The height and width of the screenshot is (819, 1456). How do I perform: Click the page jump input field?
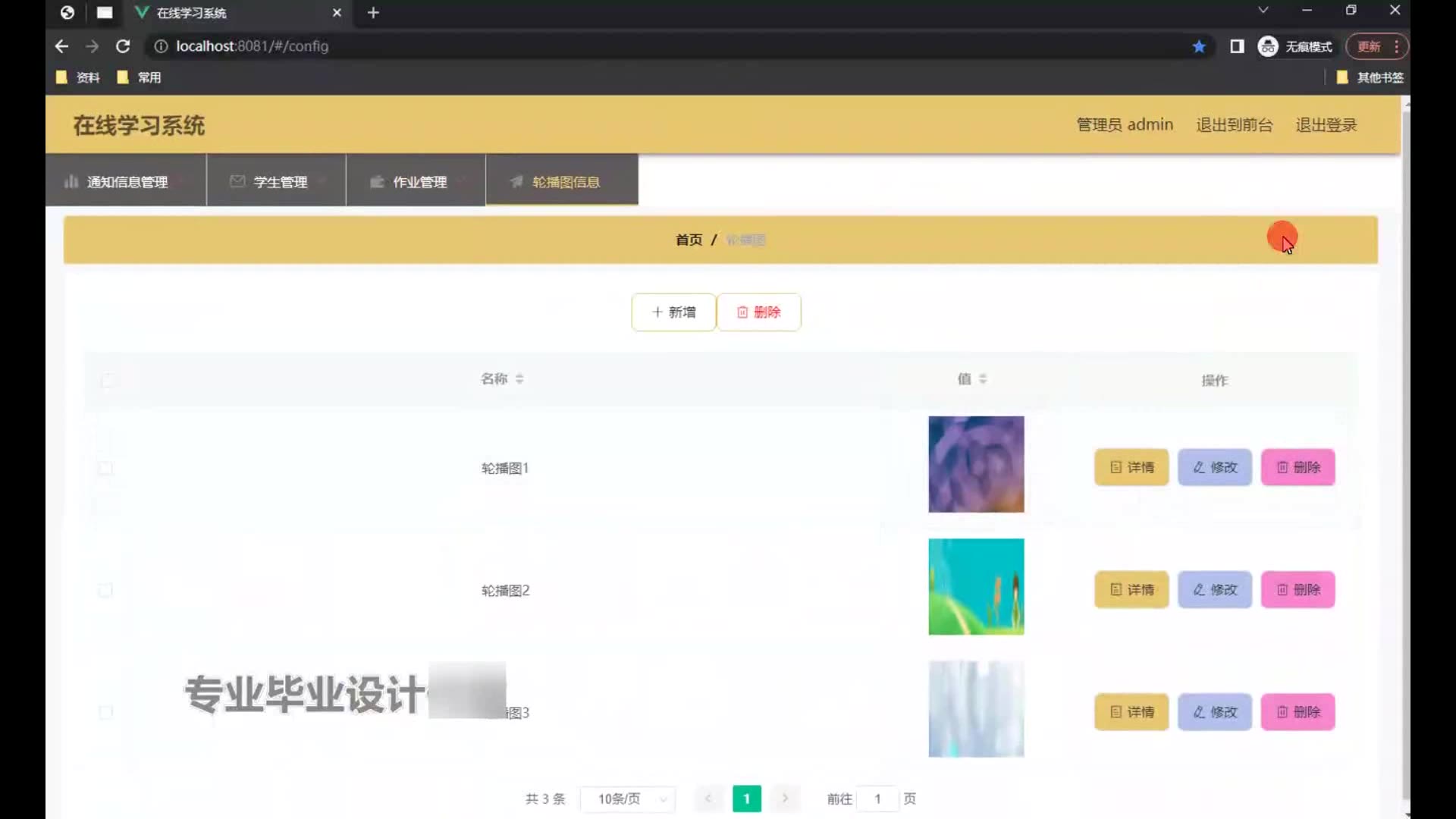point(877,799)
